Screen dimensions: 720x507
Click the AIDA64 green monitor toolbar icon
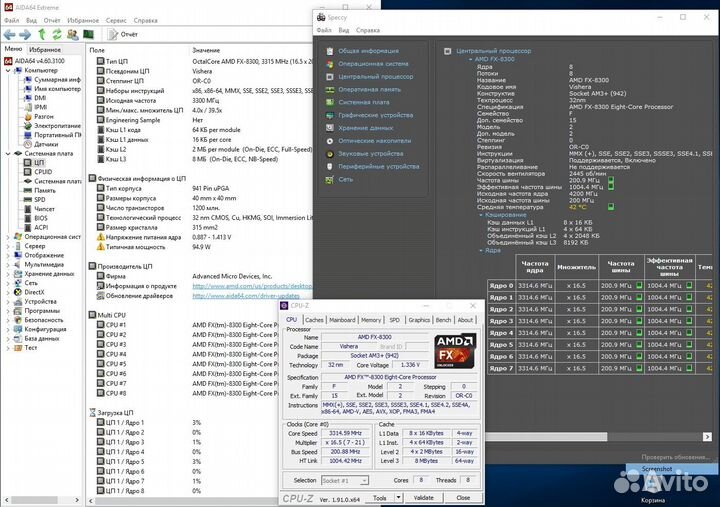click(x=88, y=34)
